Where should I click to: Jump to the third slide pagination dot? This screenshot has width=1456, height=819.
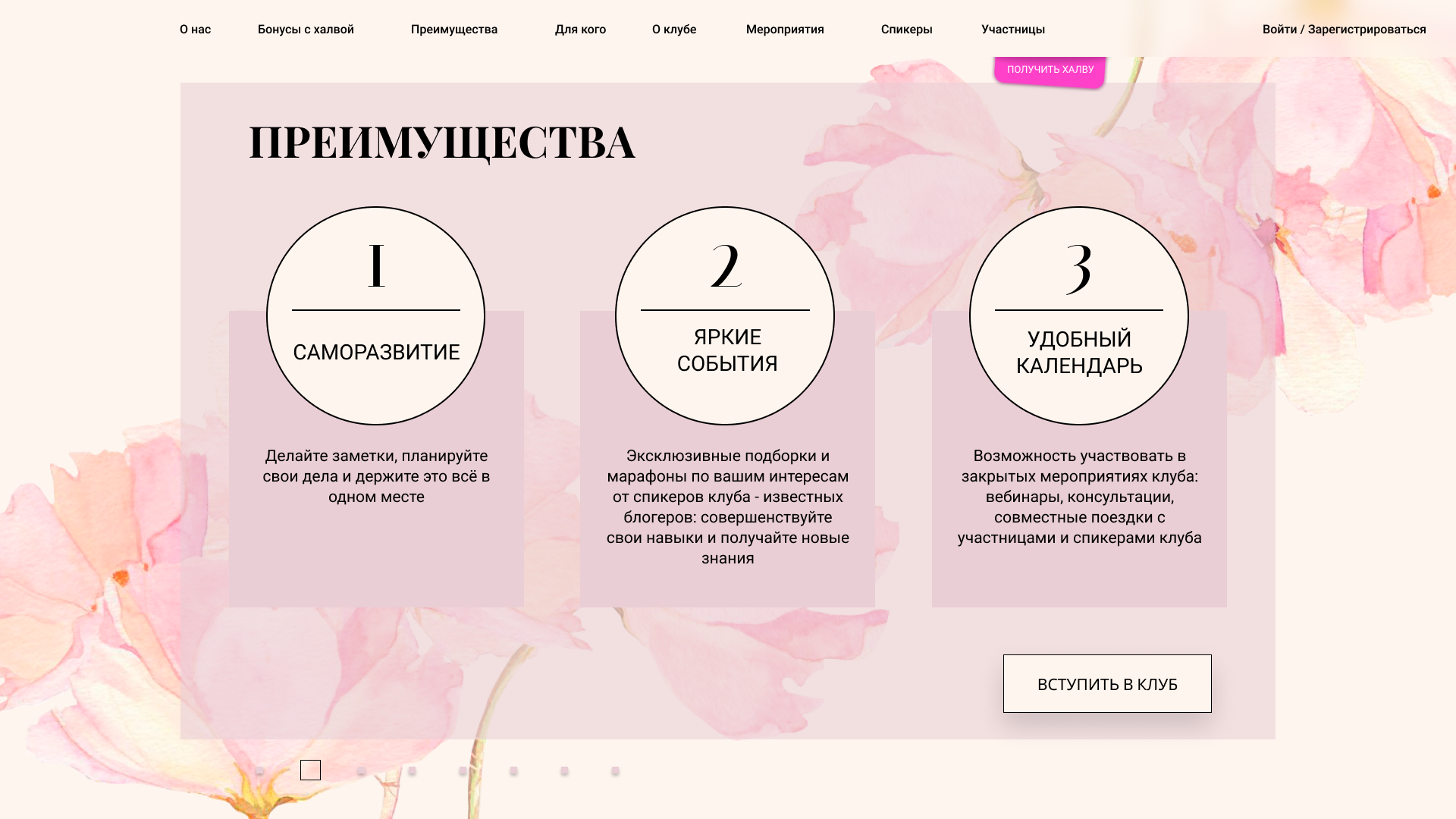[361, 770]
